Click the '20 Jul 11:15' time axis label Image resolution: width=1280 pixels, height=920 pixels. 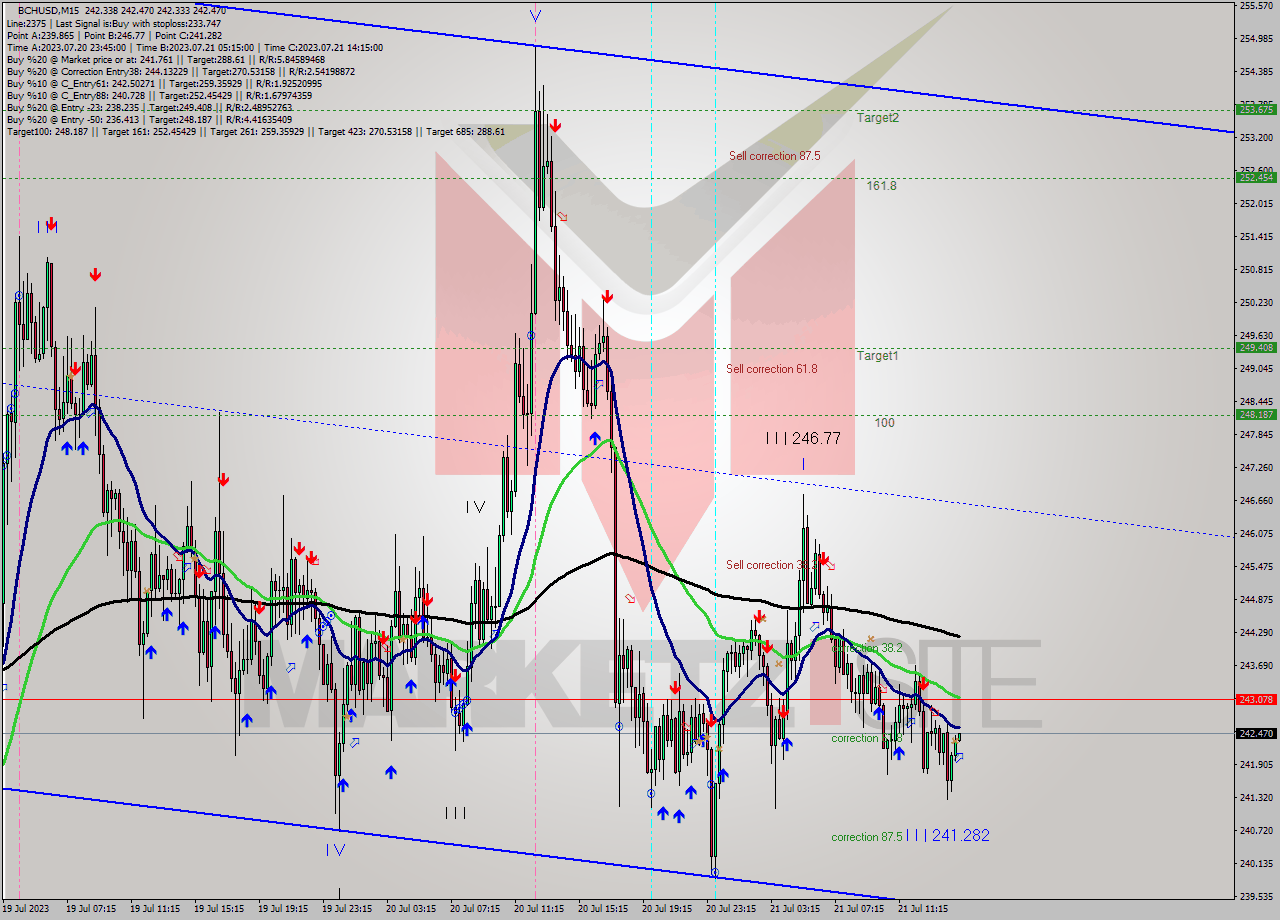click(539, 910)
